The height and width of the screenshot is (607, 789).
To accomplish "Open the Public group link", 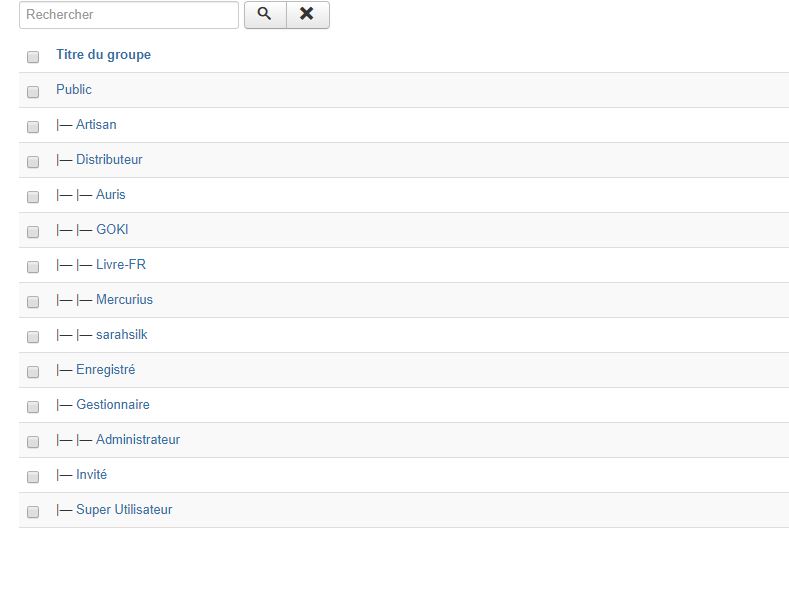I will point(74,90).
